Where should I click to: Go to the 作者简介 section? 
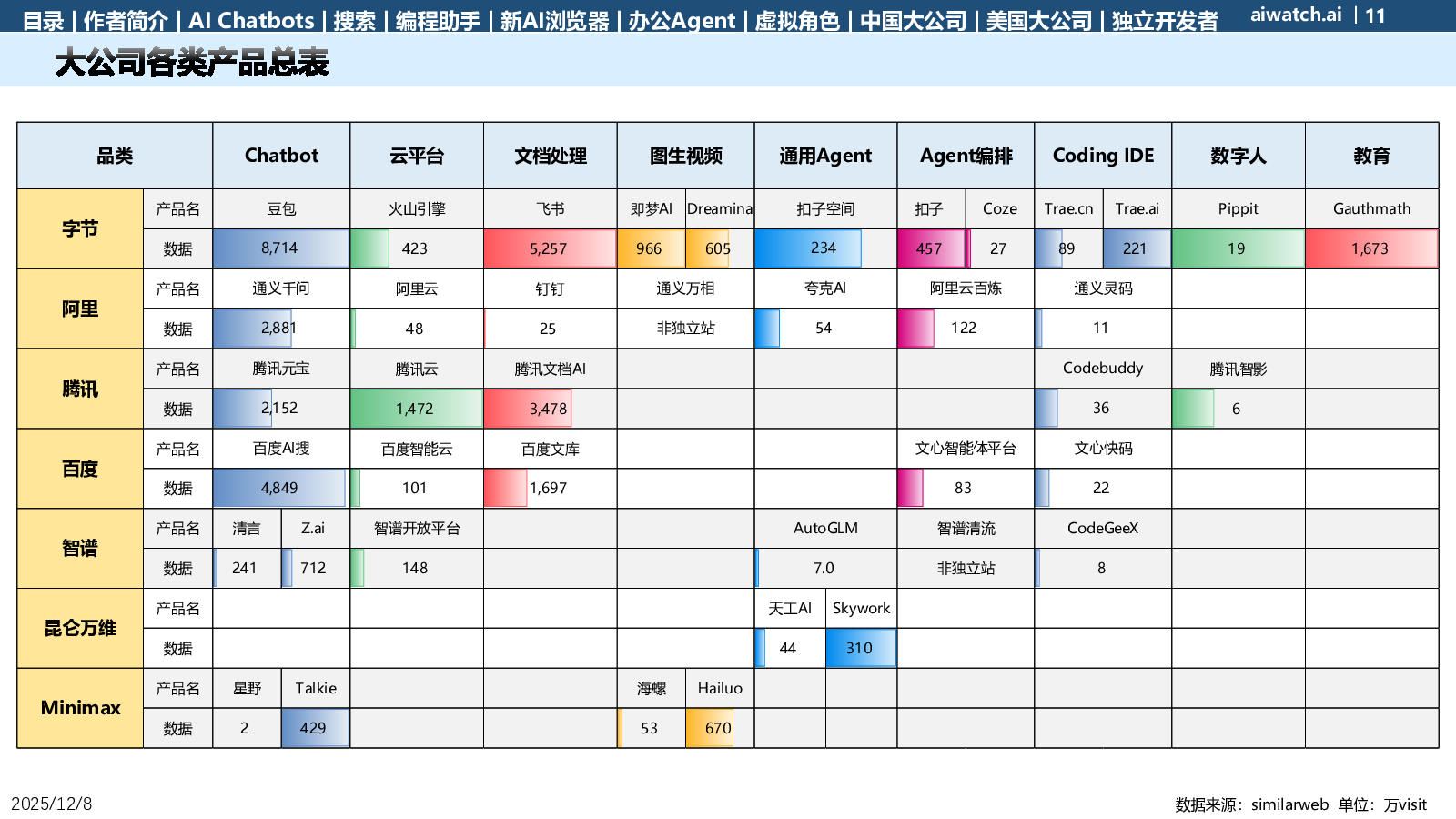pos(126,20)
